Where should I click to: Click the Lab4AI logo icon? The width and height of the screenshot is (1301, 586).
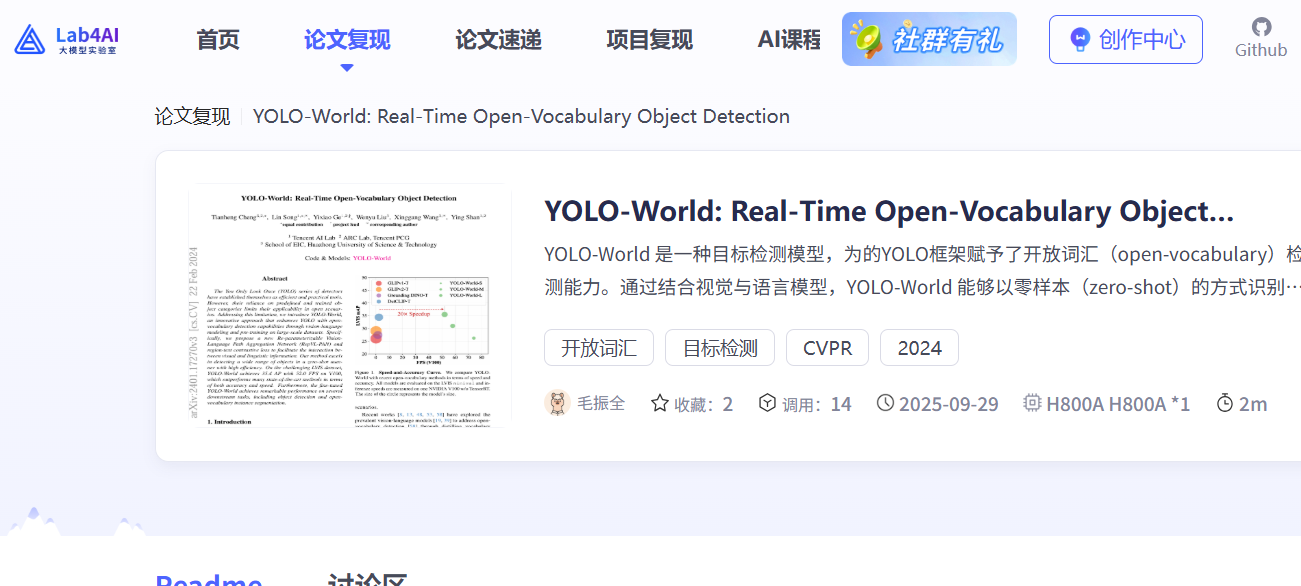[x=30, y=40]
